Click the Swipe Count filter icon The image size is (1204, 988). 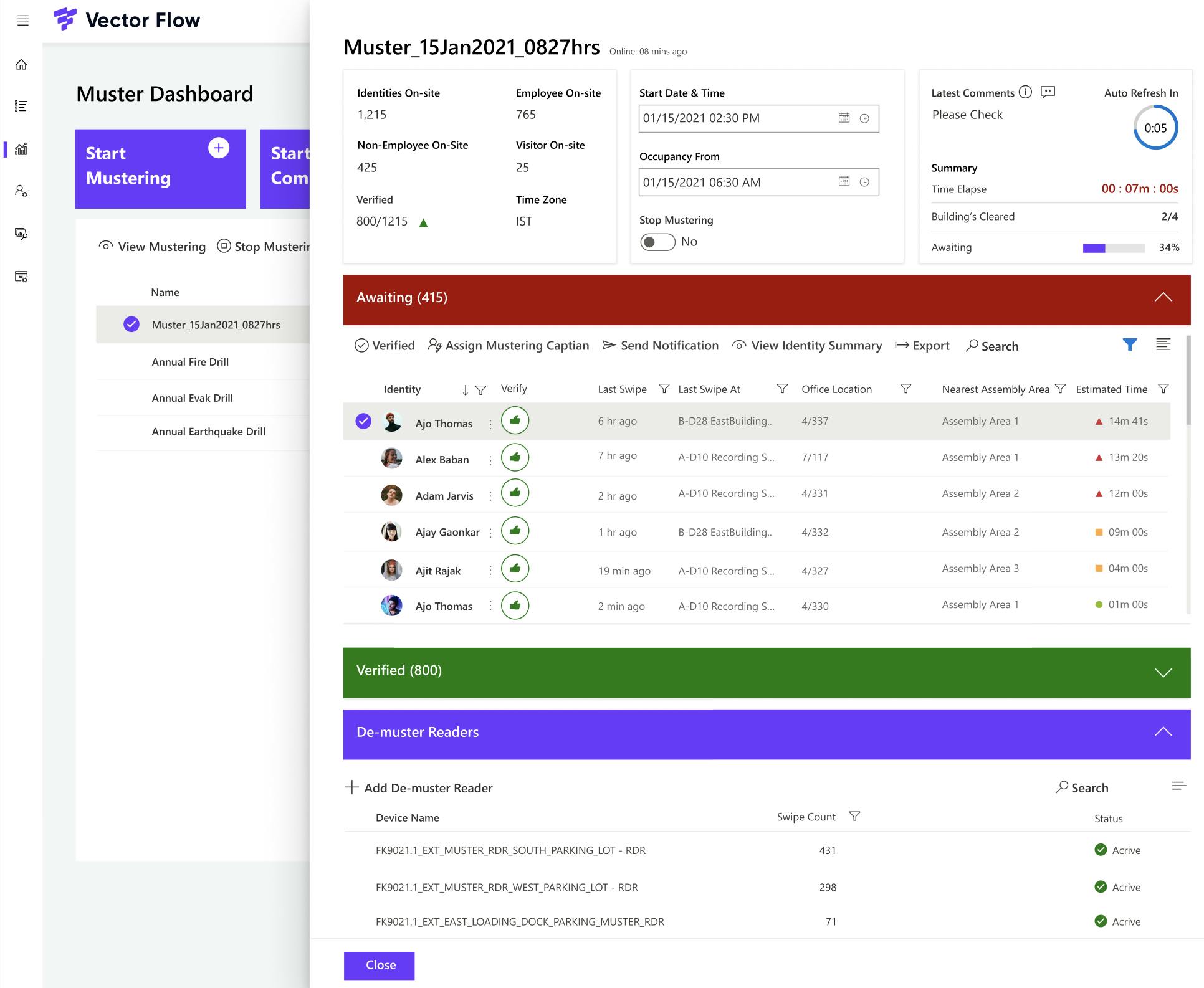pyautogui.click(x=855, y=816)
